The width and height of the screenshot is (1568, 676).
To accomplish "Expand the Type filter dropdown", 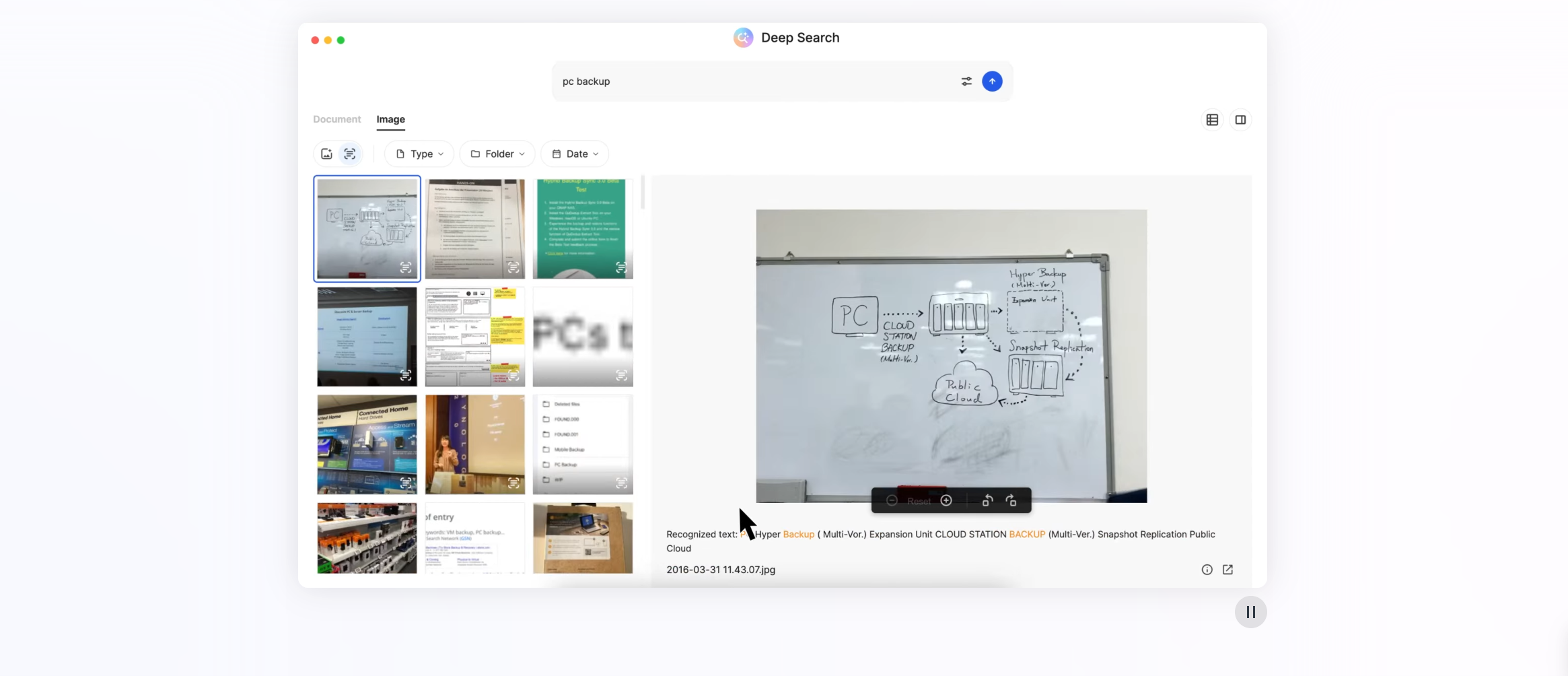I will [x=419, y=154].
